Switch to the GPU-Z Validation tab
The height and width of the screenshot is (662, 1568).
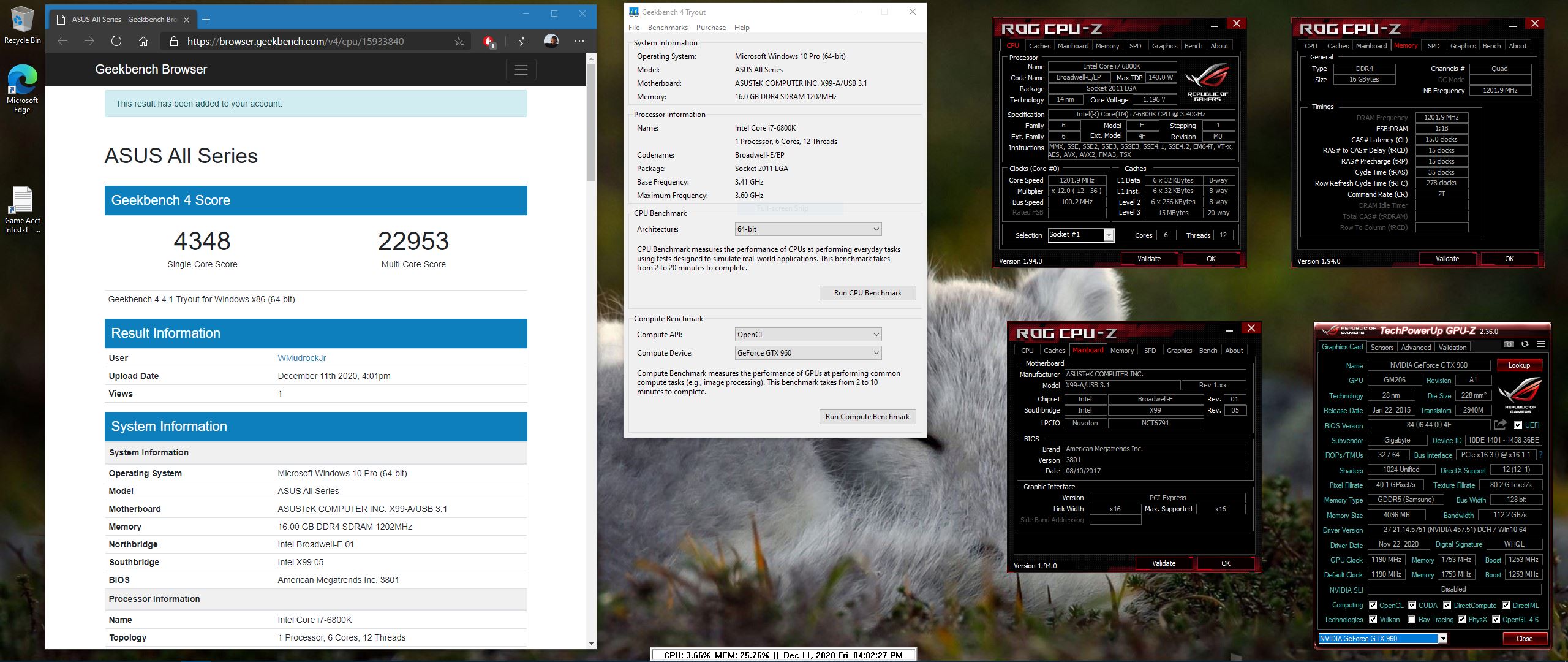click(x=1453, y=348)
